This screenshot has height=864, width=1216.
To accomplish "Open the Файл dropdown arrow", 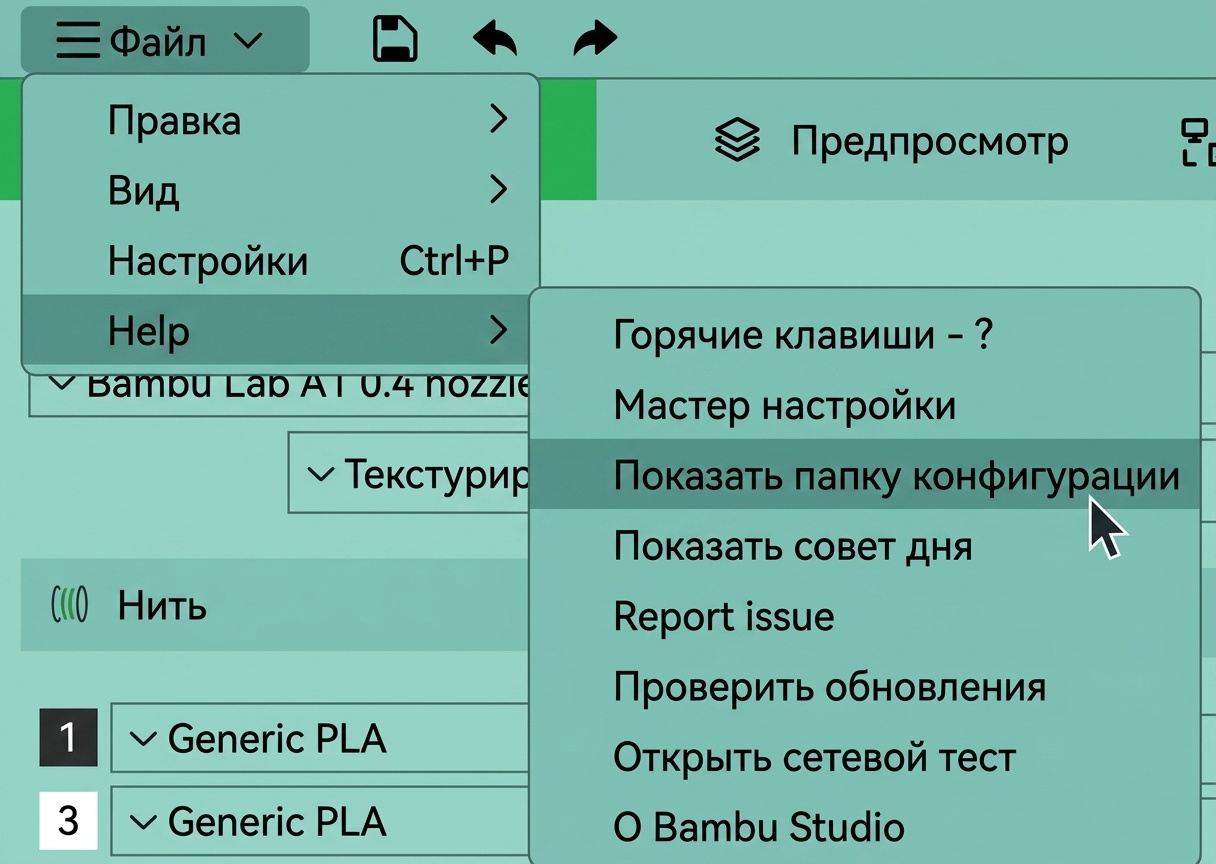I will [247, 42].
